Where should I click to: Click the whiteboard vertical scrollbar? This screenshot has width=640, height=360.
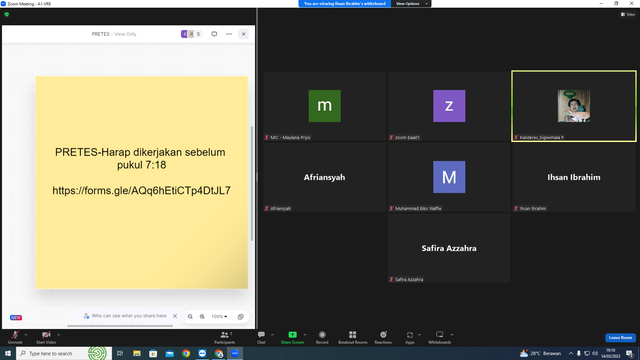(x=252, y=184)
